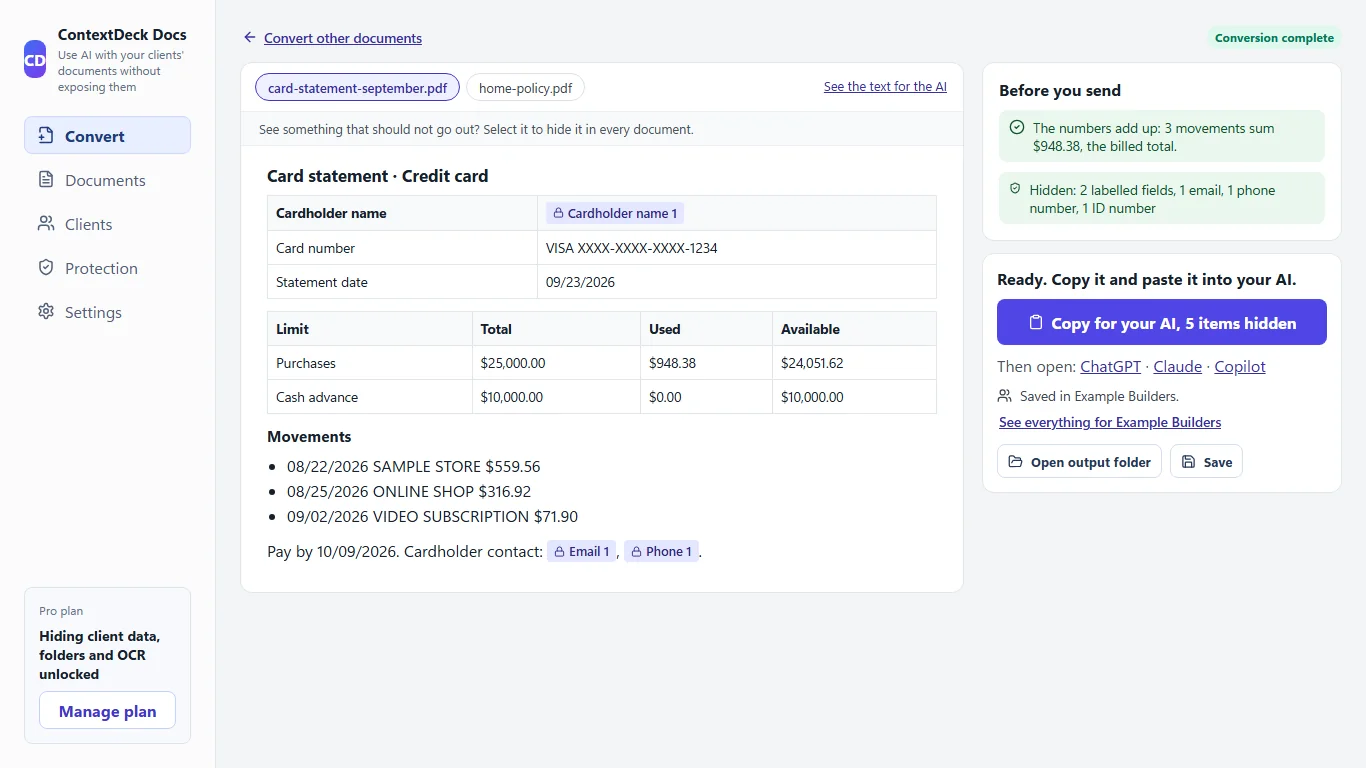Click the back arrow icon beside Convert other documents
This screenshot has width=1366, height=768.
[250, 38]
